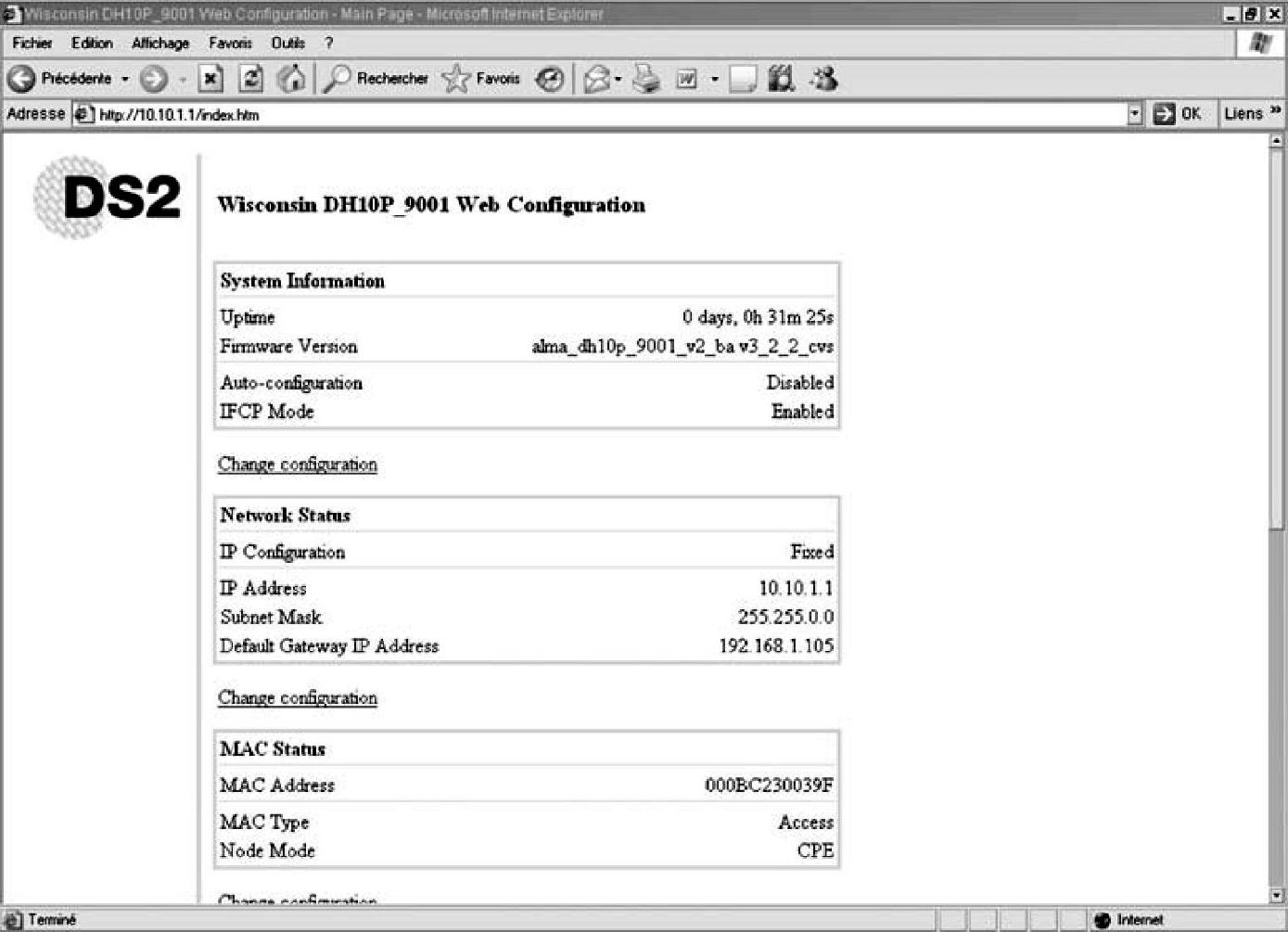Click the DS2 logo

click(x=108, y=197)
